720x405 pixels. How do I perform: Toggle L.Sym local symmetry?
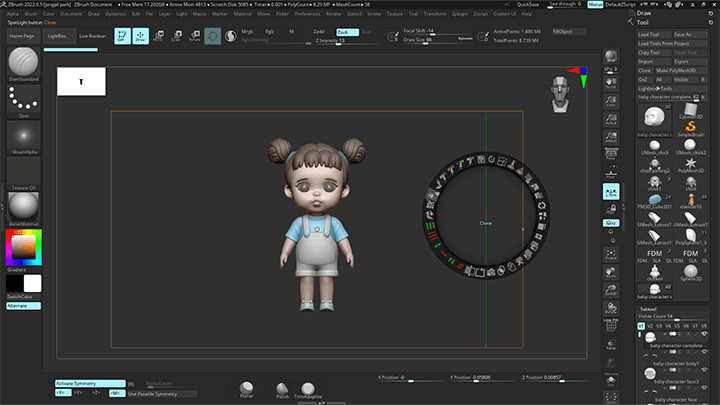611,192
